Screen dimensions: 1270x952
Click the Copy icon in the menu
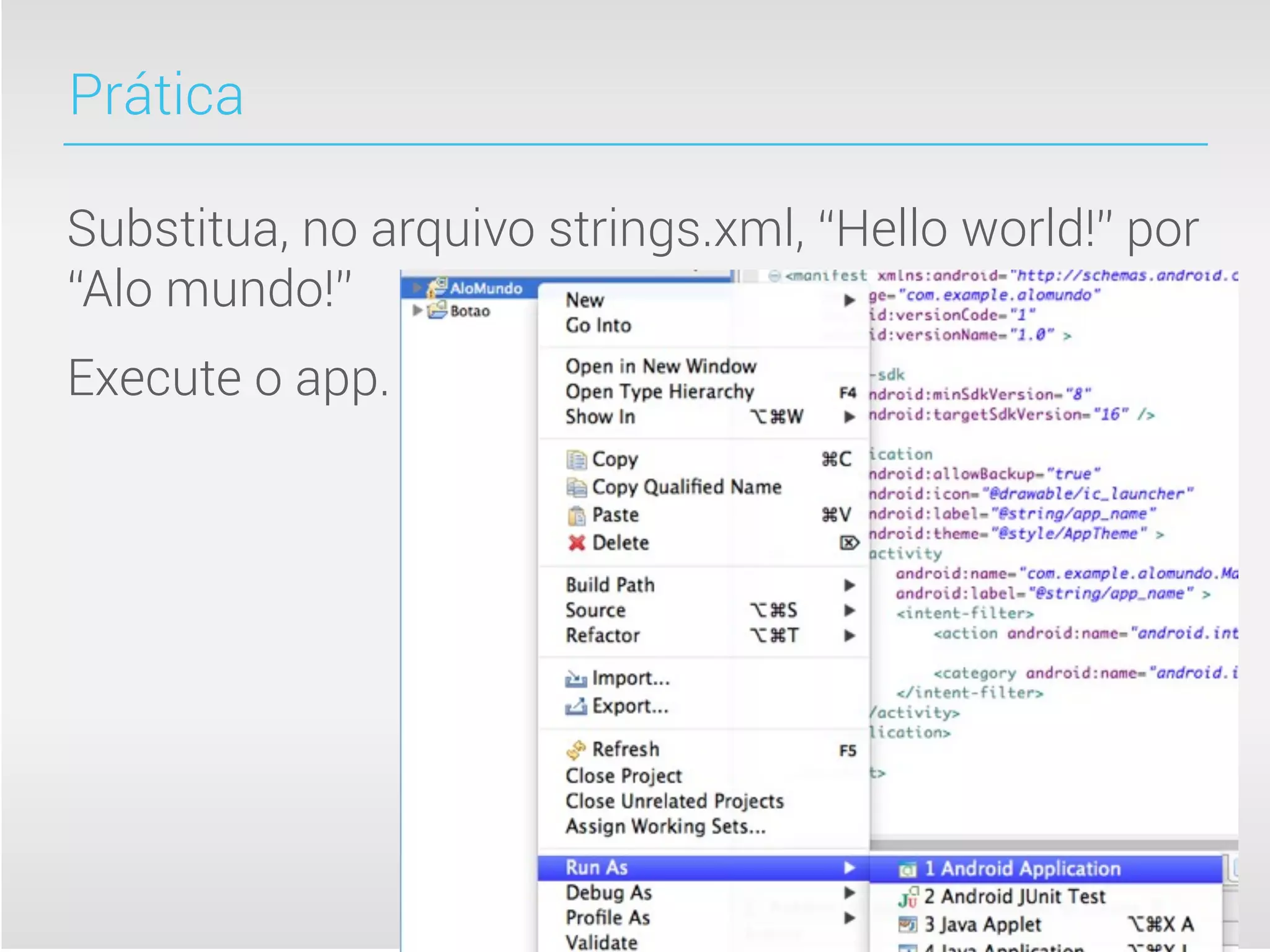[576, 460]
